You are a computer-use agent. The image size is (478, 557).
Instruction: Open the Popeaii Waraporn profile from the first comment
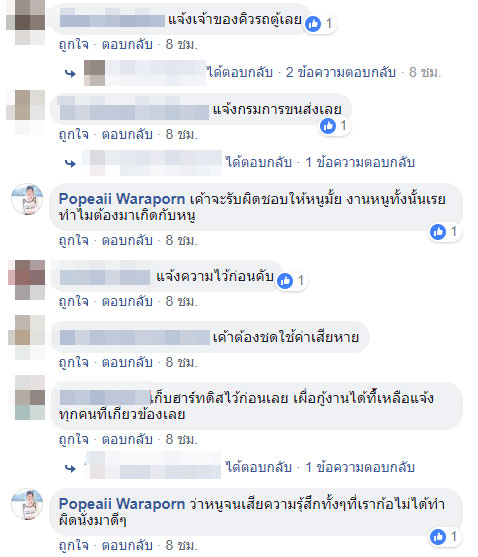pyautogui.click(x=122, y=199)
